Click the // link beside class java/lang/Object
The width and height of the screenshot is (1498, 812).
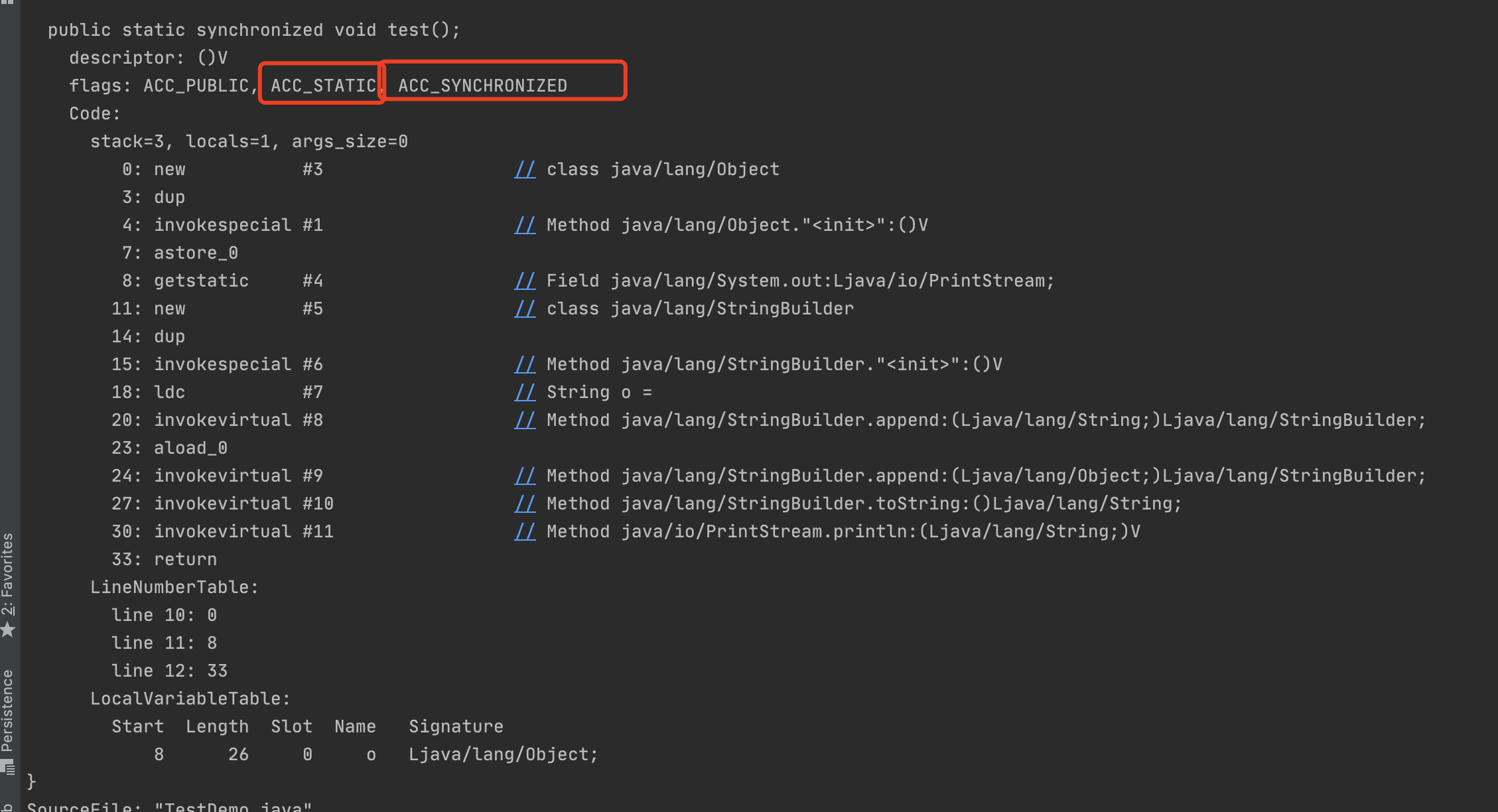(525, 170)
